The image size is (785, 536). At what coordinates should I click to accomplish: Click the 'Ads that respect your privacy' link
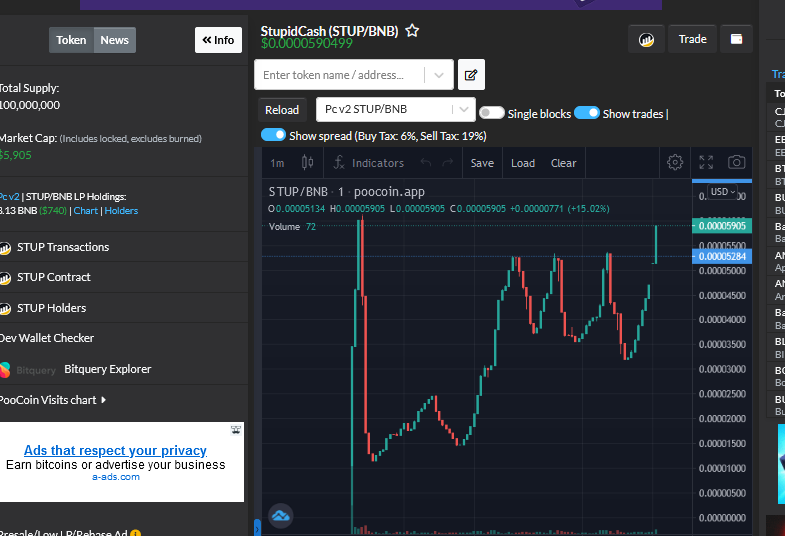115,450
